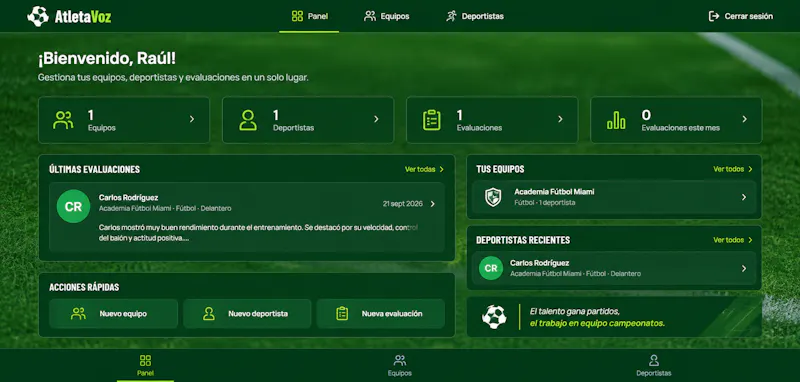This screenshot has height=382, width=800.
Task: Select the Panel label in the bottom bar
Action: (x=145, y=373)
